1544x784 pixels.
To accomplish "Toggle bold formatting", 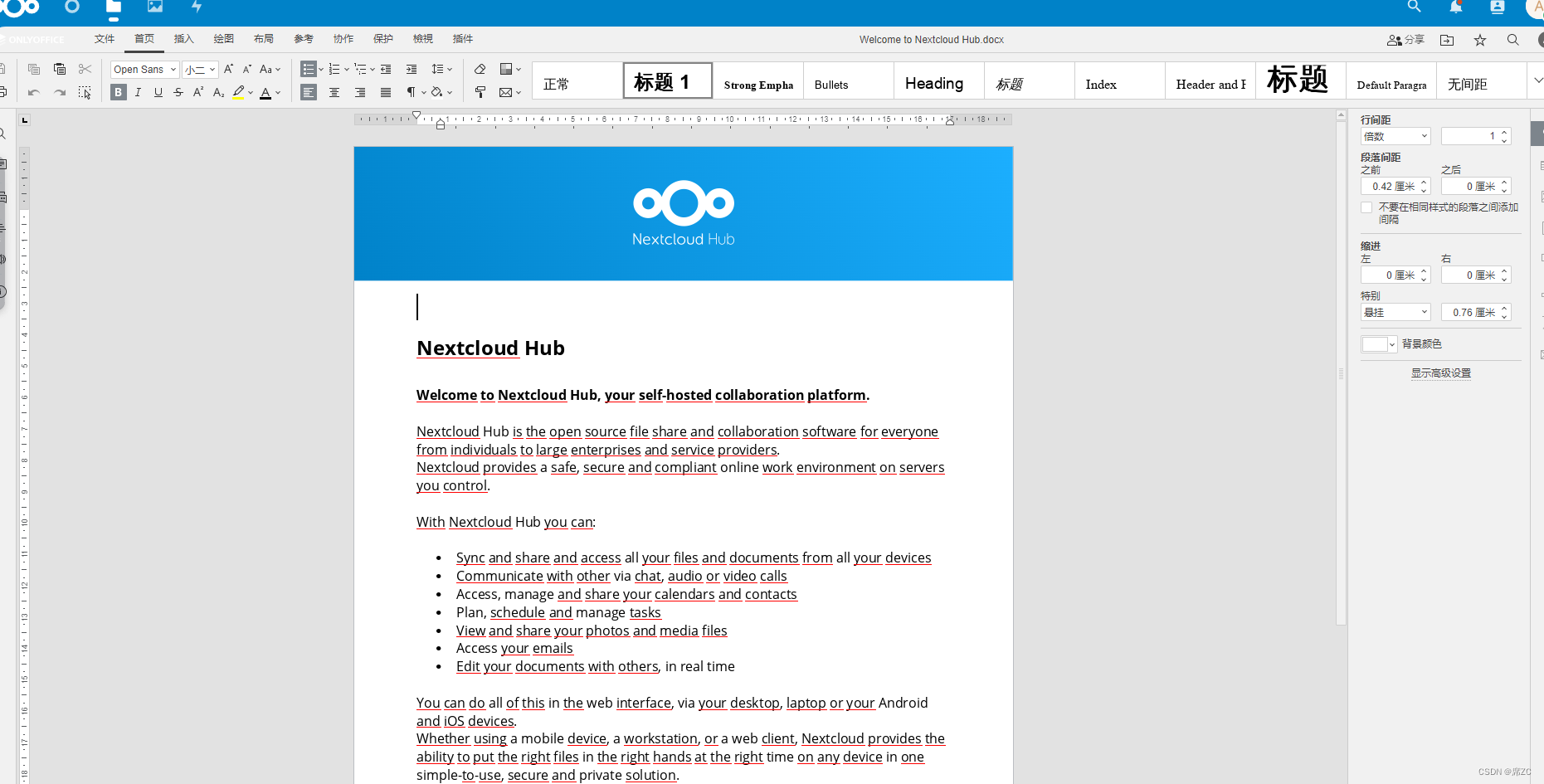I will [119, 93].
